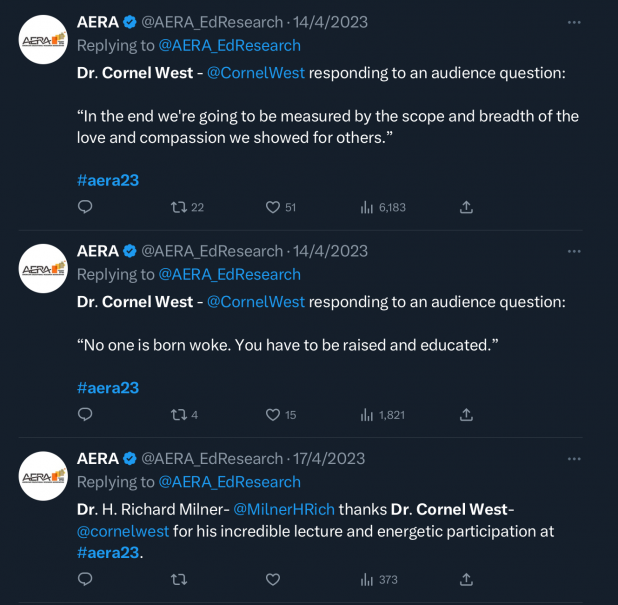Open the 17/4/2023 tweet timestamp

click(330, 458)
